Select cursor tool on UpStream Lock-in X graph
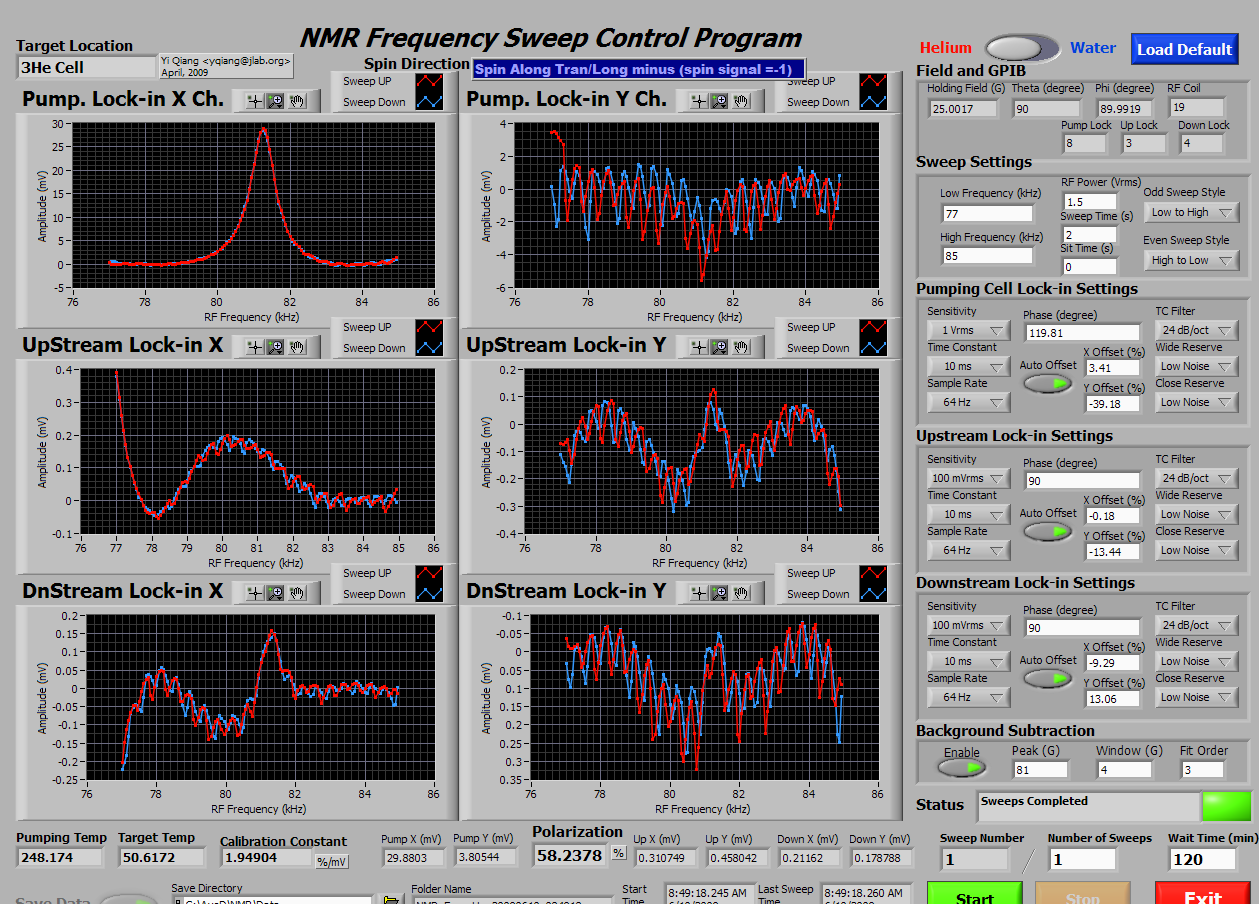 tap(255, 347)
